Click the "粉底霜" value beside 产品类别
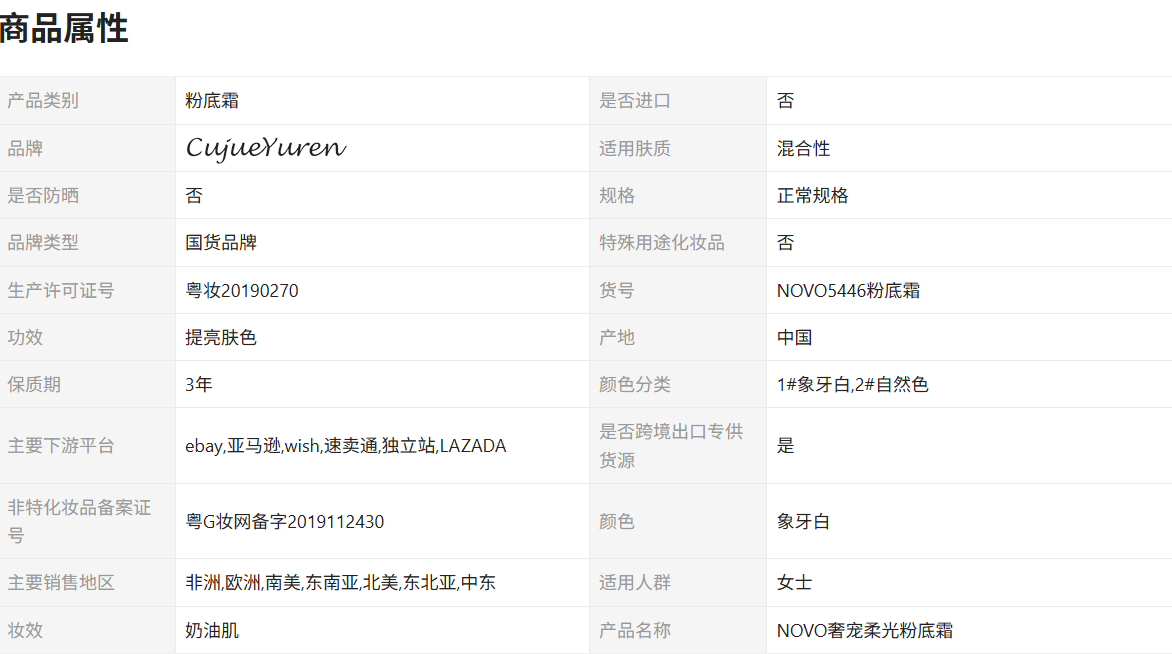Screen dimensions: 1172x654 212,101
